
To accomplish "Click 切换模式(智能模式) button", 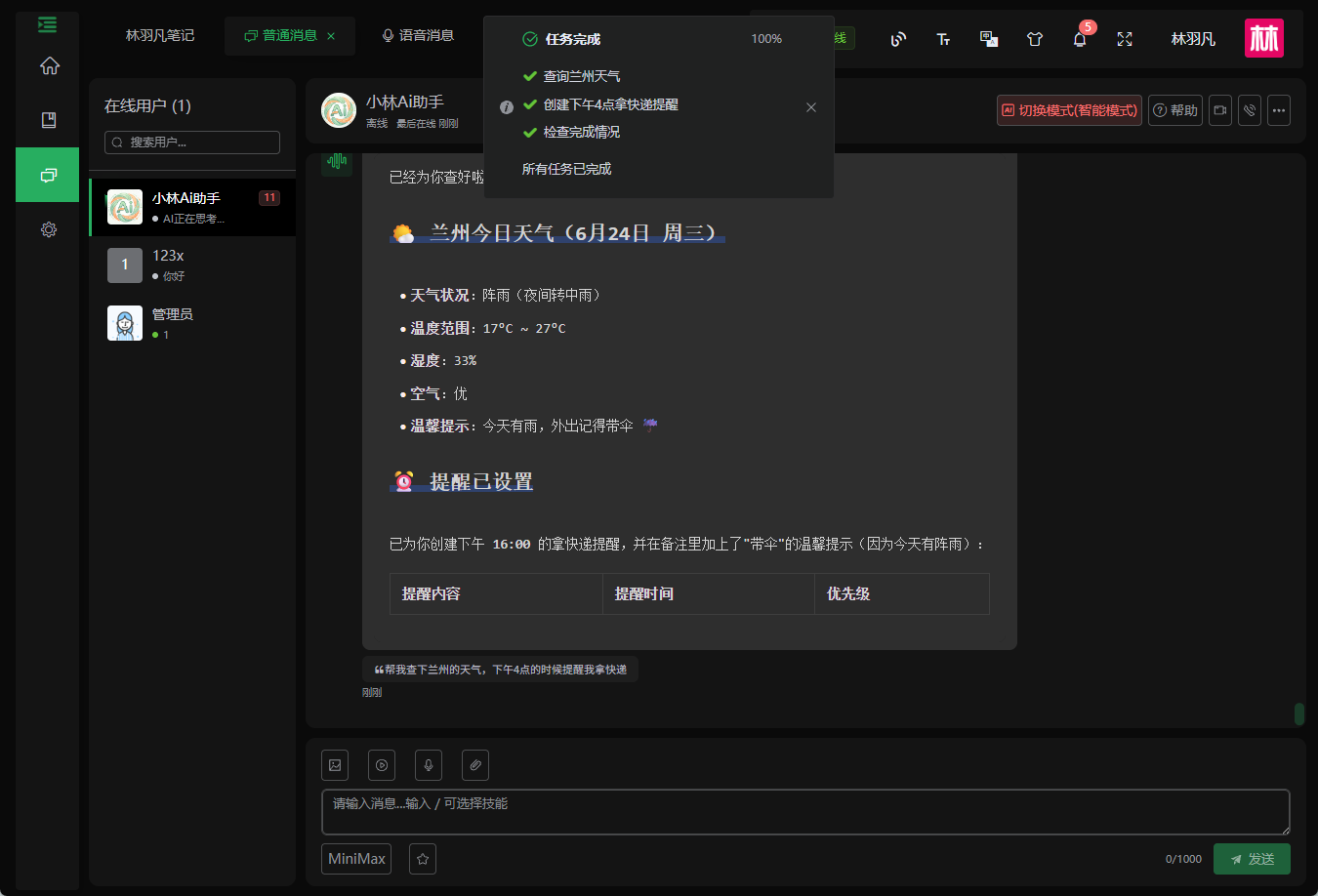I will [x=1069, y=110].
